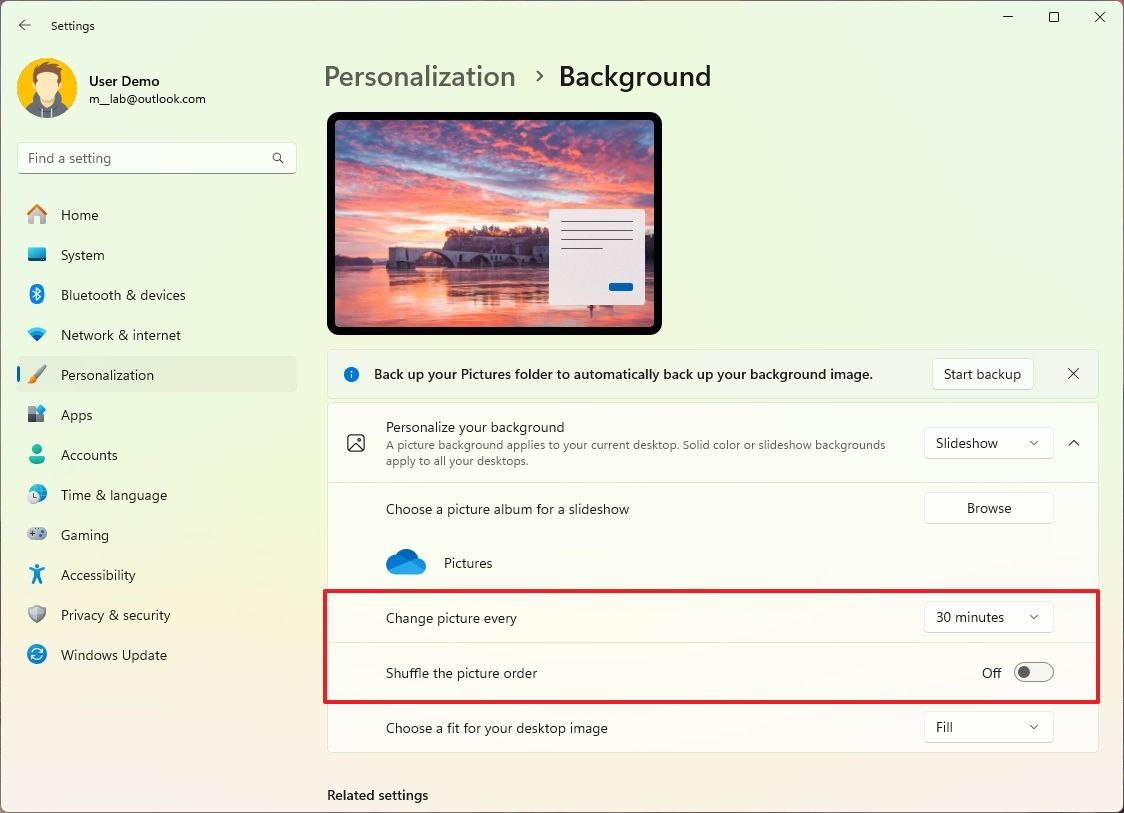Toggle Shuffle the picture order on
This screenshot has width=1124, height=813.
(x=1033, y=672)
